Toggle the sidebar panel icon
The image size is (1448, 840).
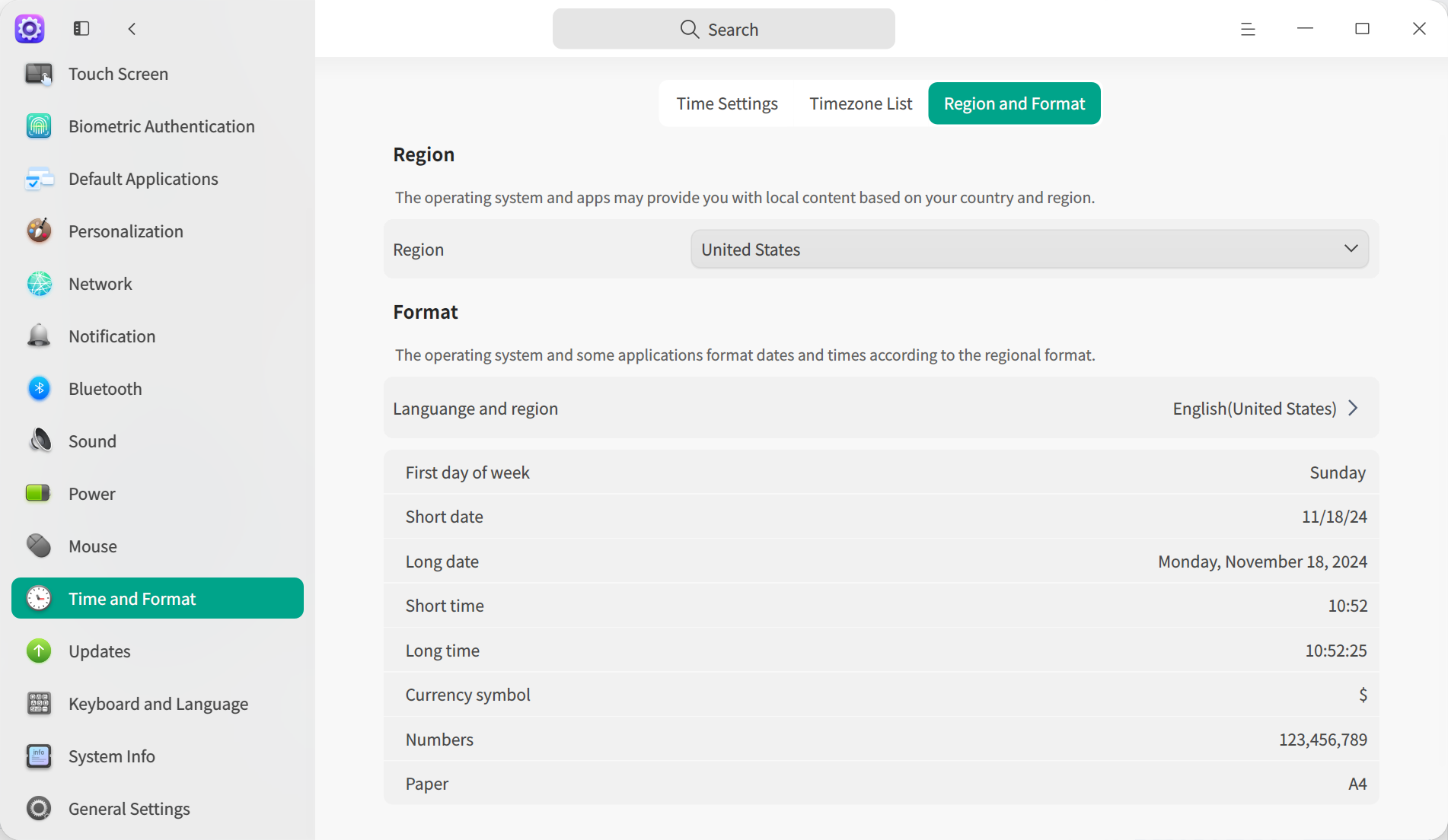coord(81,29)
